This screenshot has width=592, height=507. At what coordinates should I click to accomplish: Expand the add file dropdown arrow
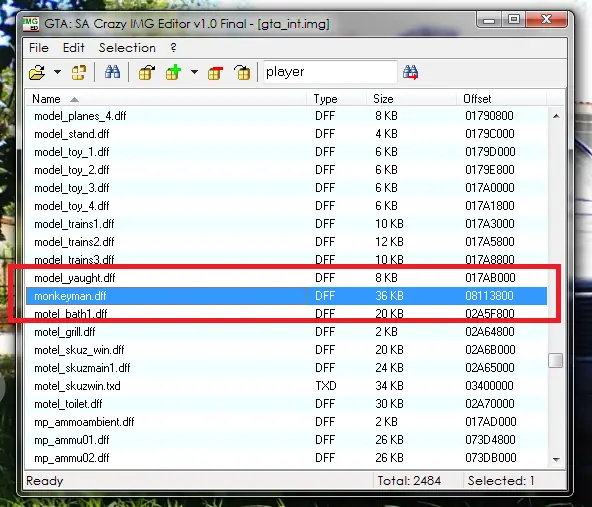pos(194,71)
